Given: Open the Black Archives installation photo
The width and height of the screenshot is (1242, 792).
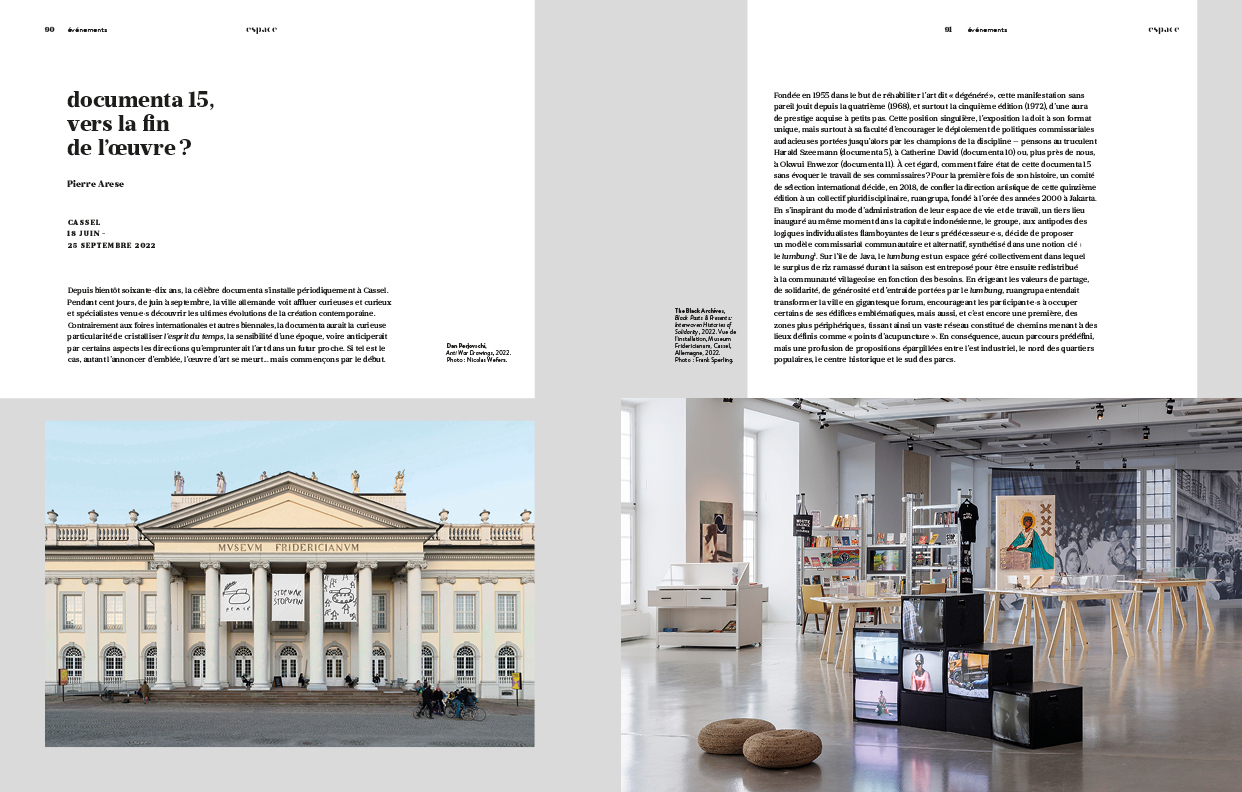Looking at the screenshot, I should 930,595.
